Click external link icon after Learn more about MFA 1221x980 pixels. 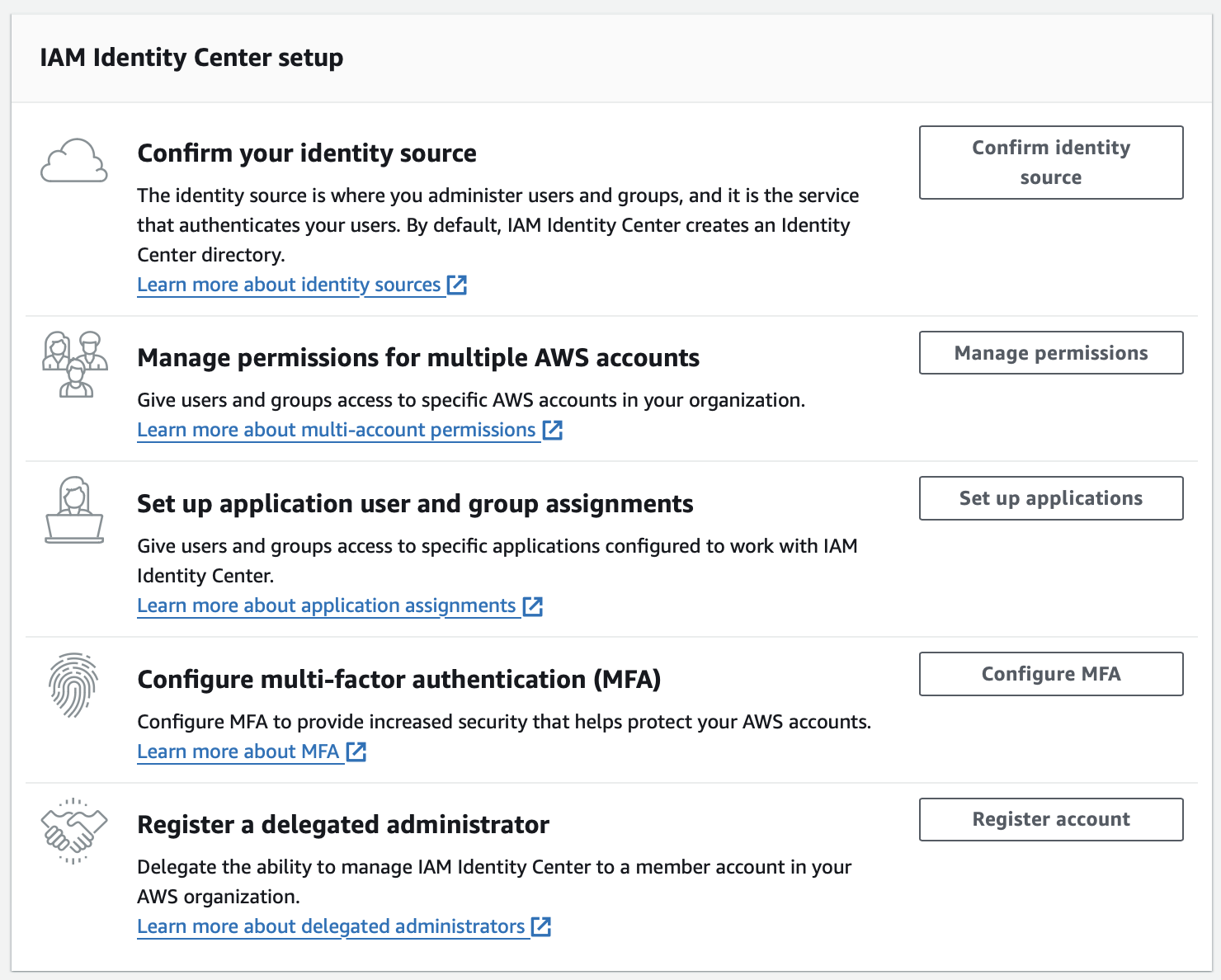coord(356,751)
